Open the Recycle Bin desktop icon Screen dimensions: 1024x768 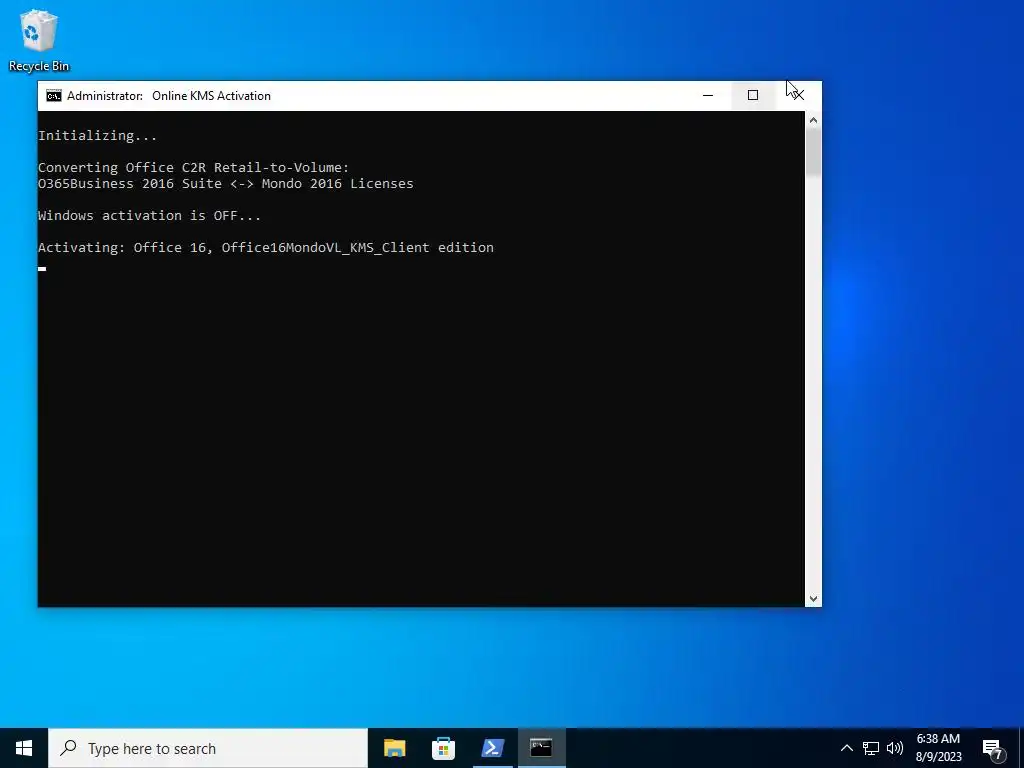point(39,40)
